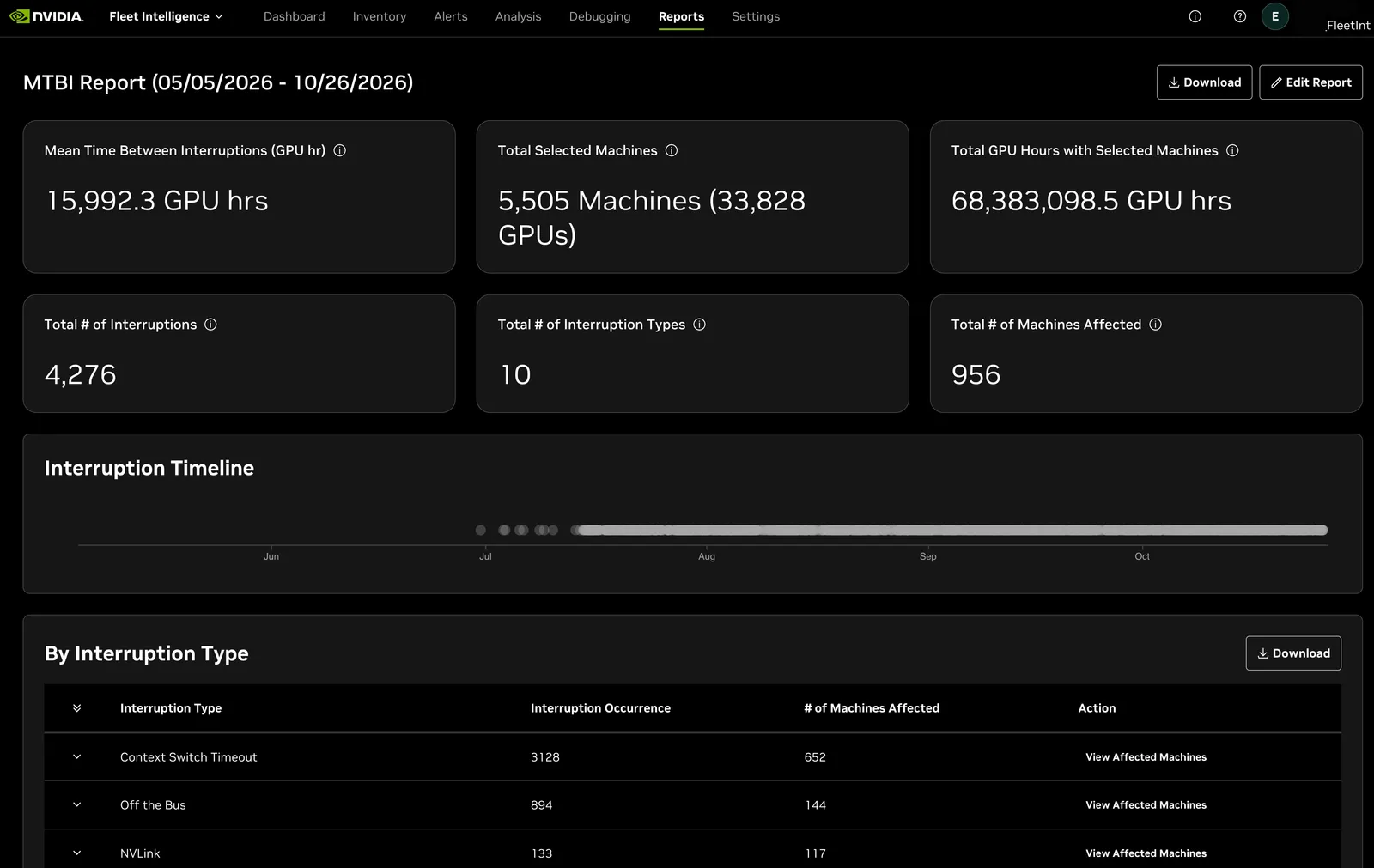Open the Inventory tab
1374x868 pixels.
(379, 16)
